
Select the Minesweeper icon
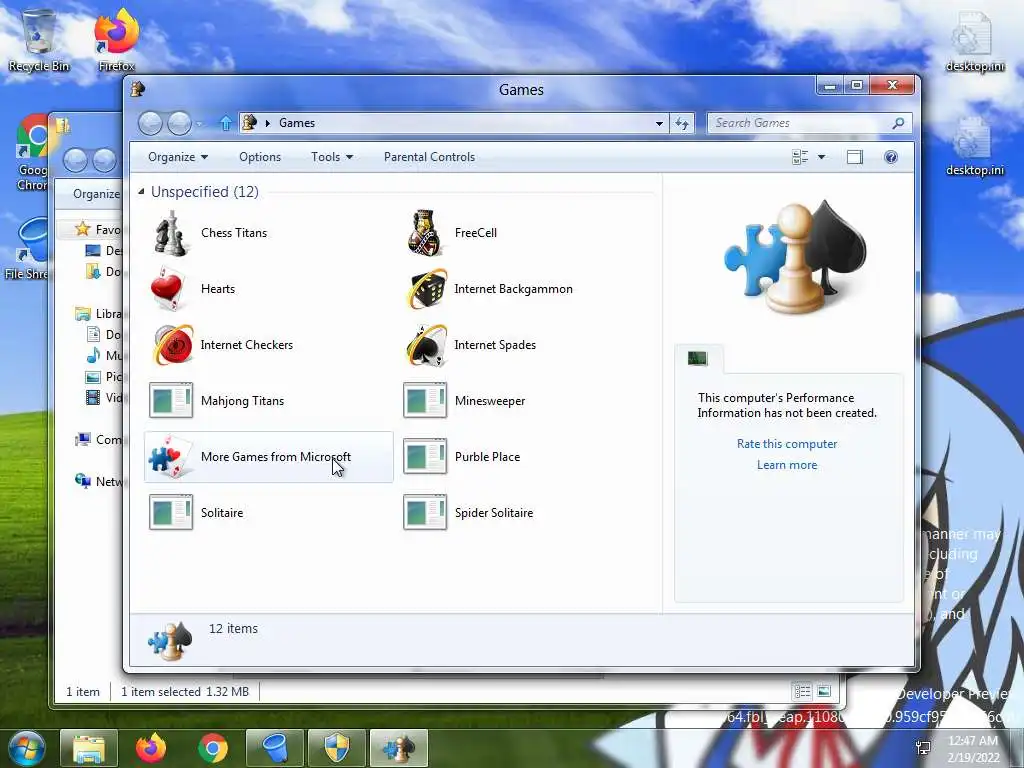425,400
